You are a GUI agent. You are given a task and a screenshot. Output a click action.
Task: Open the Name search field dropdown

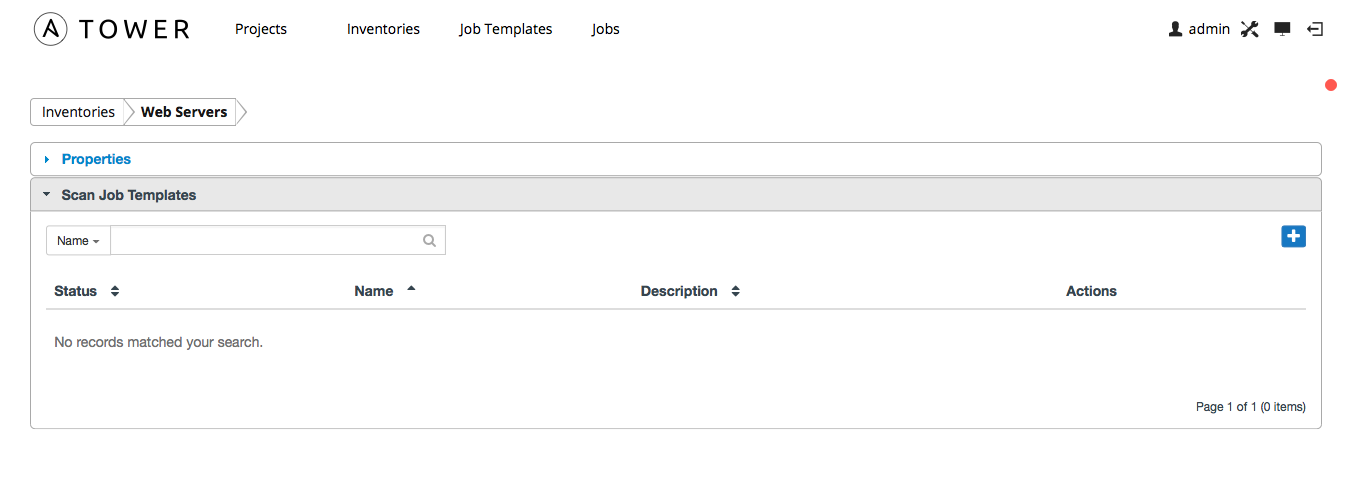tap(78, 240)
